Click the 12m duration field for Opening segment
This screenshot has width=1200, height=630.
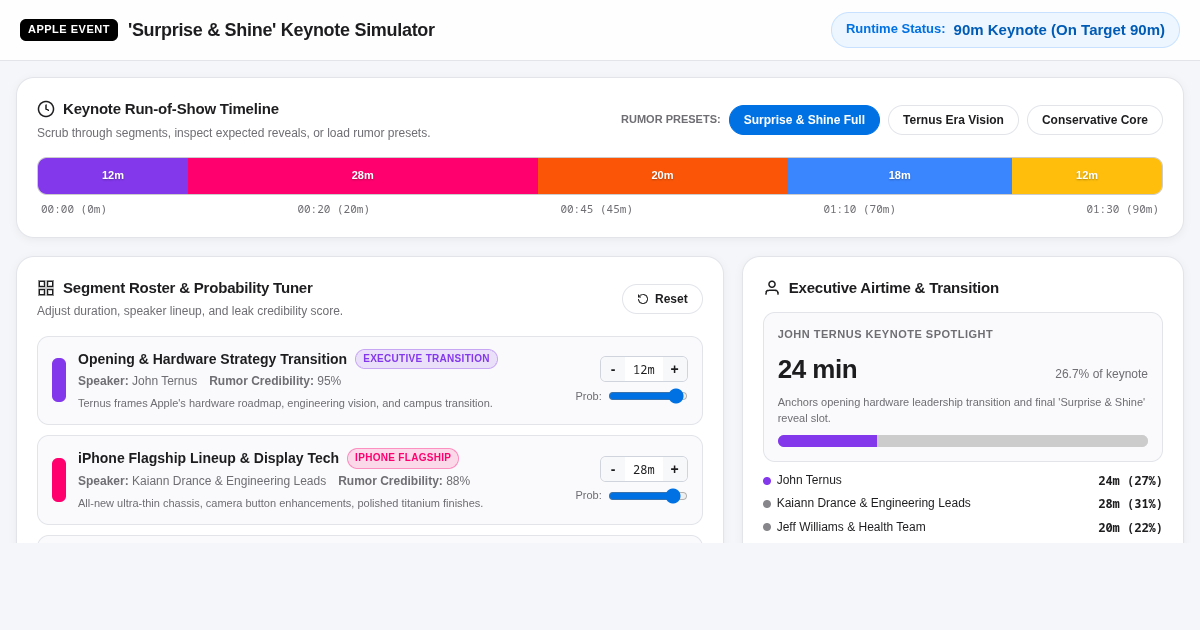point(644,369)
